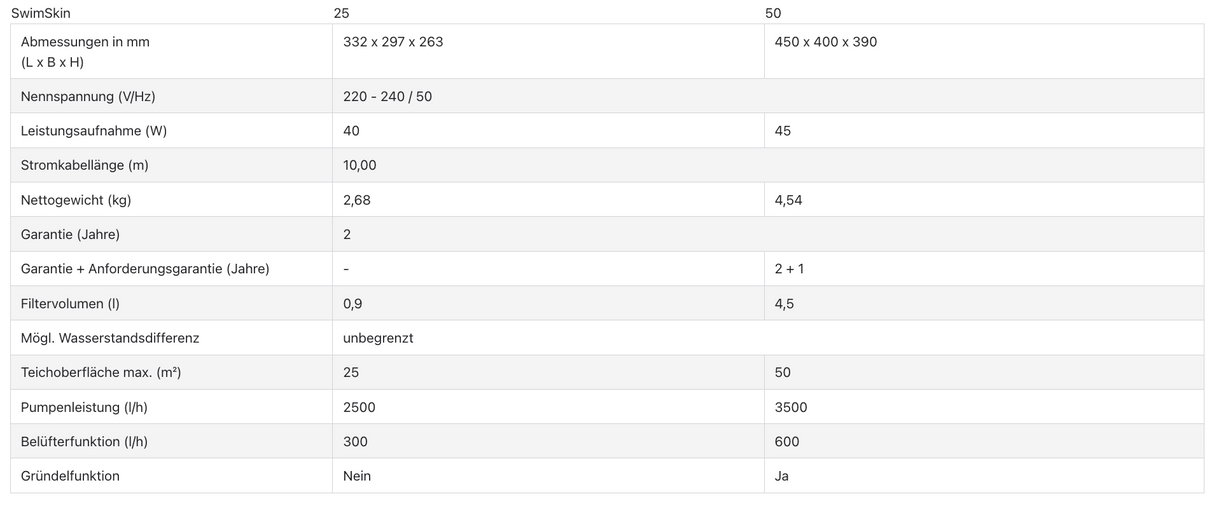The height and width of the screenshot is (506, 1214).
Task: Select the model 50 column header
Action: (x=773, y=14)
